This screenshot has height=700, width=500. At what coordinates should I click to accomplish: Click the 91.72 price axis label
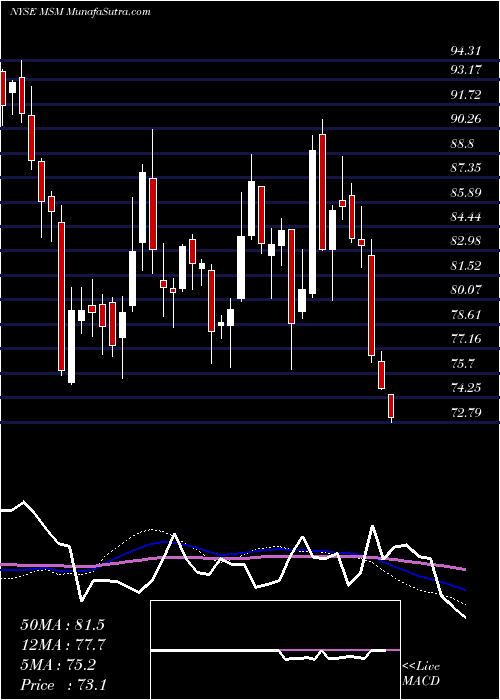(x=466, y=95)
